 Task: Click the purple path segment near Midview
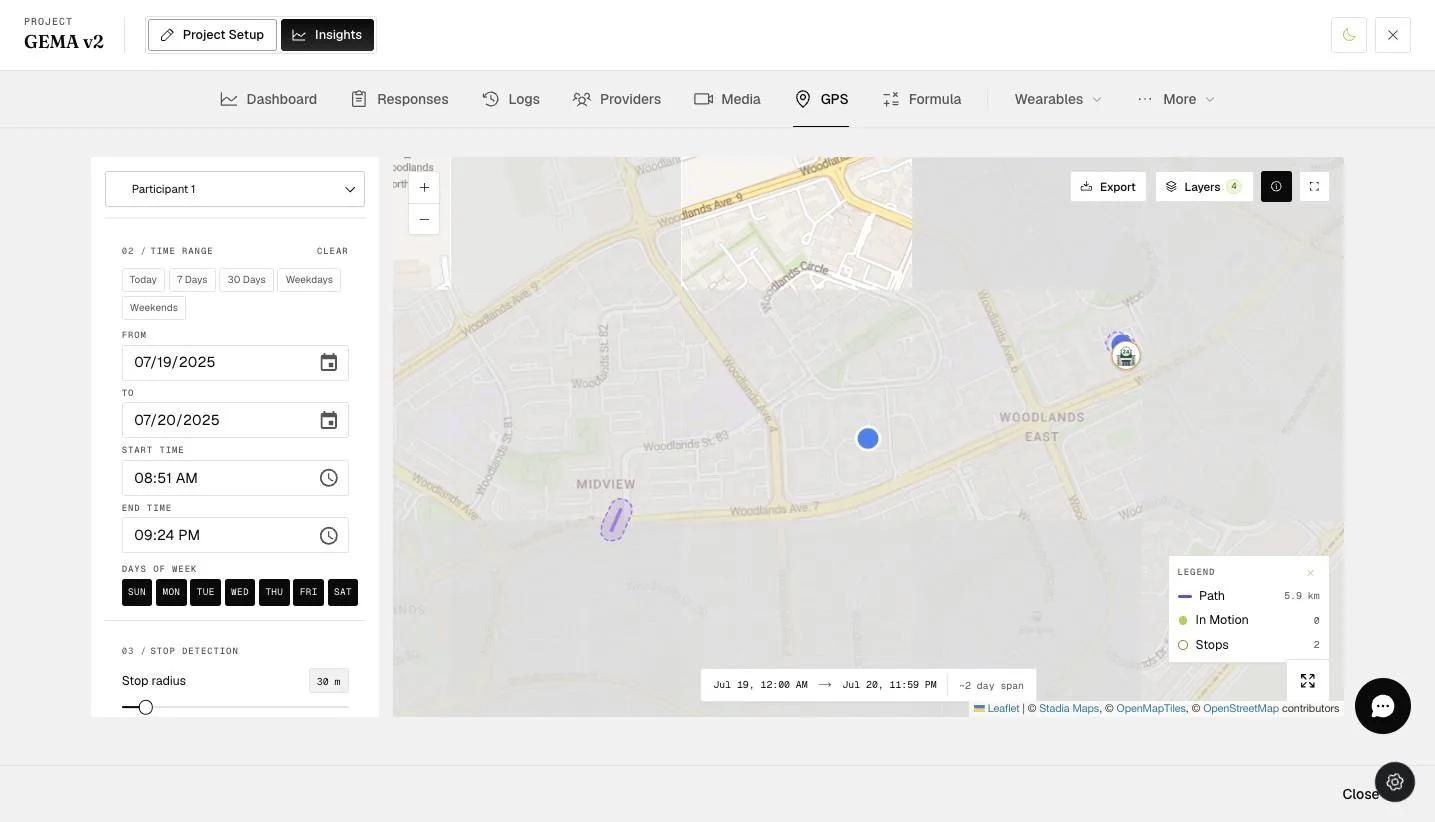616,520
